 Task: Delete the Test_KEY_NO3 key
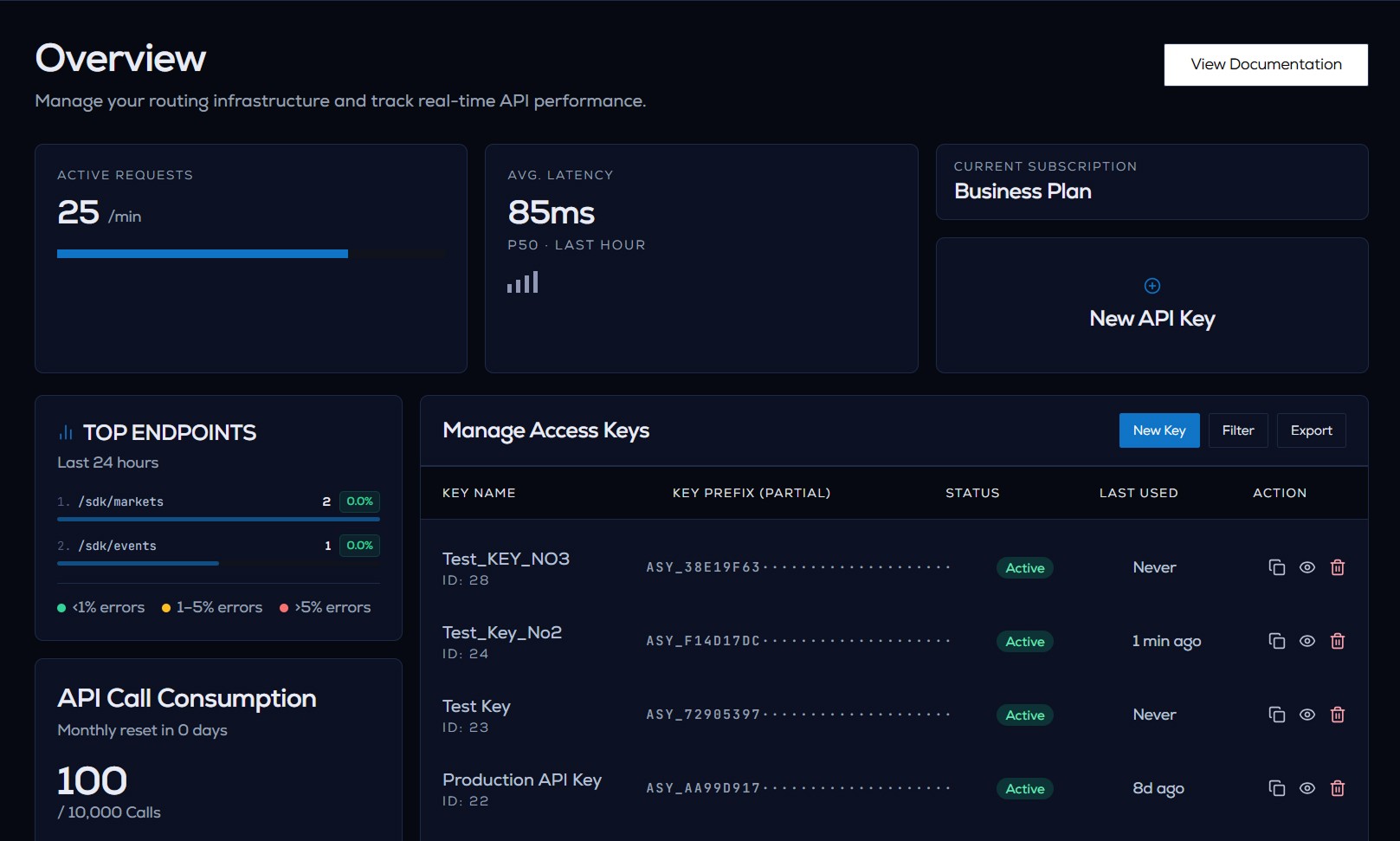point(1338,567)
